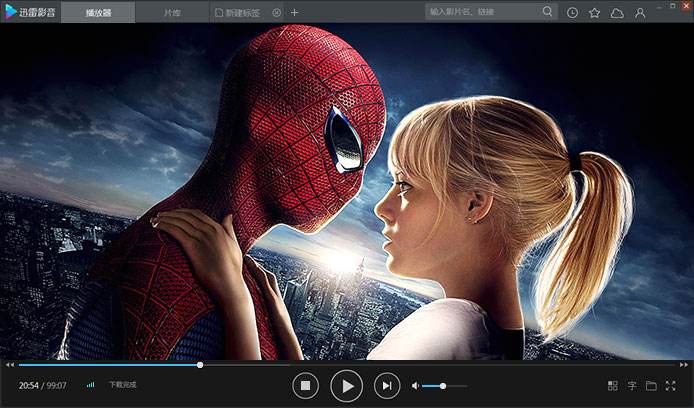Viewport: 694px width, 408px height.
Task: Open the file folder icon
Action: [x=651, y=386]
